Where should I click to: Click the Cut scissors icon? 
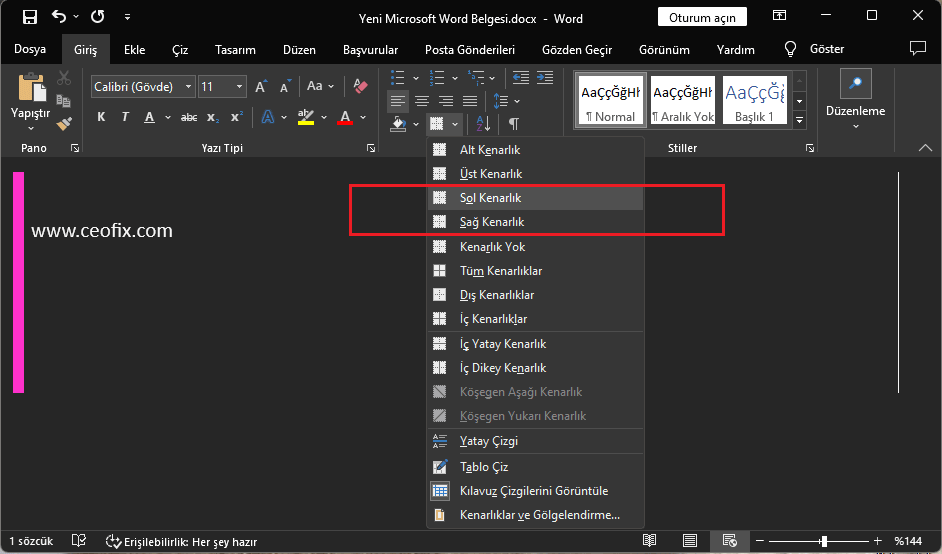coord(64,78)
